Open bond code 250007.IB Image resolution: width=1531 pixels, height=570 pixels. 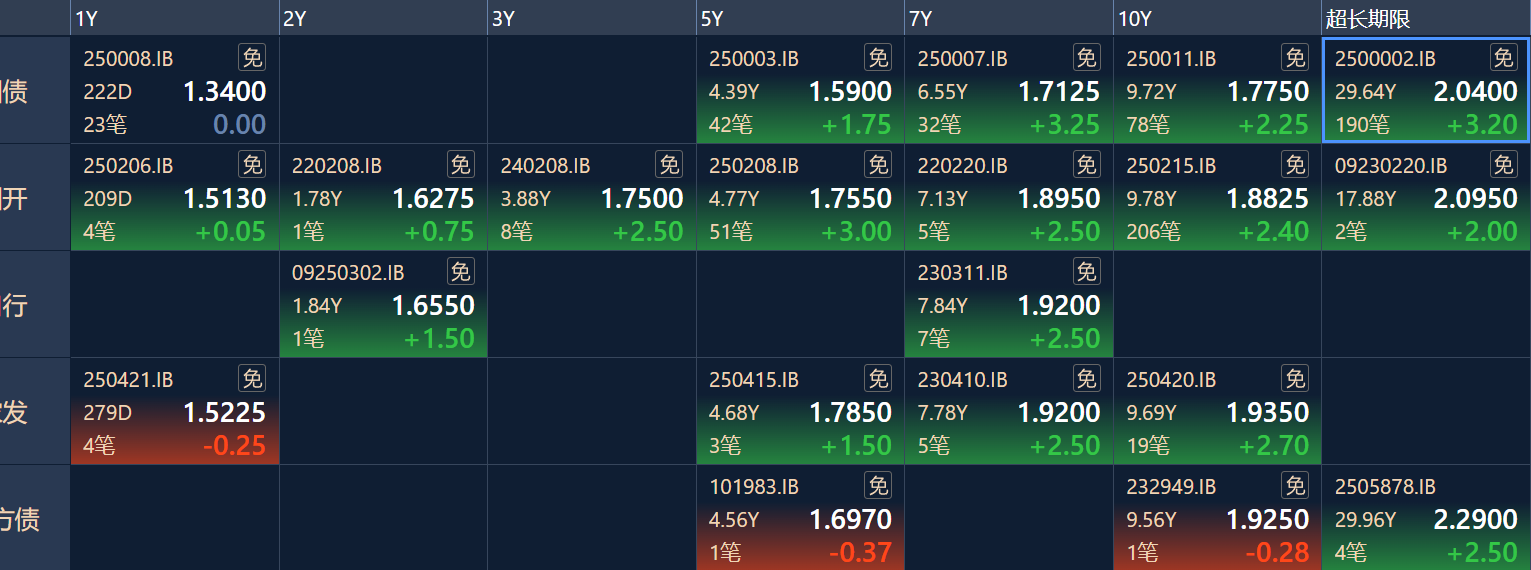[963, 59]
